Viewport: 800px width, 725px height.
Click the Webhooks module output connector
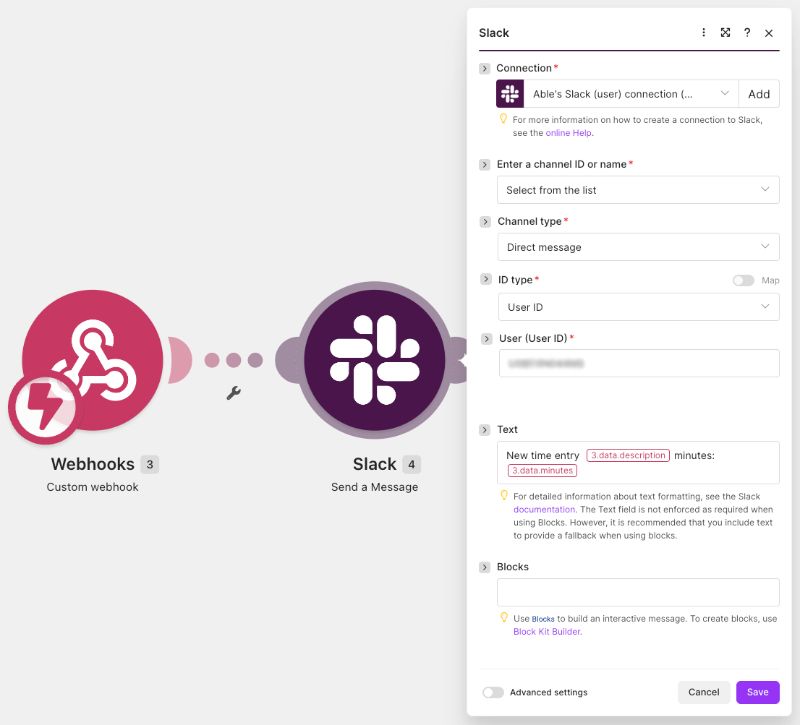(x=180, y=360)
